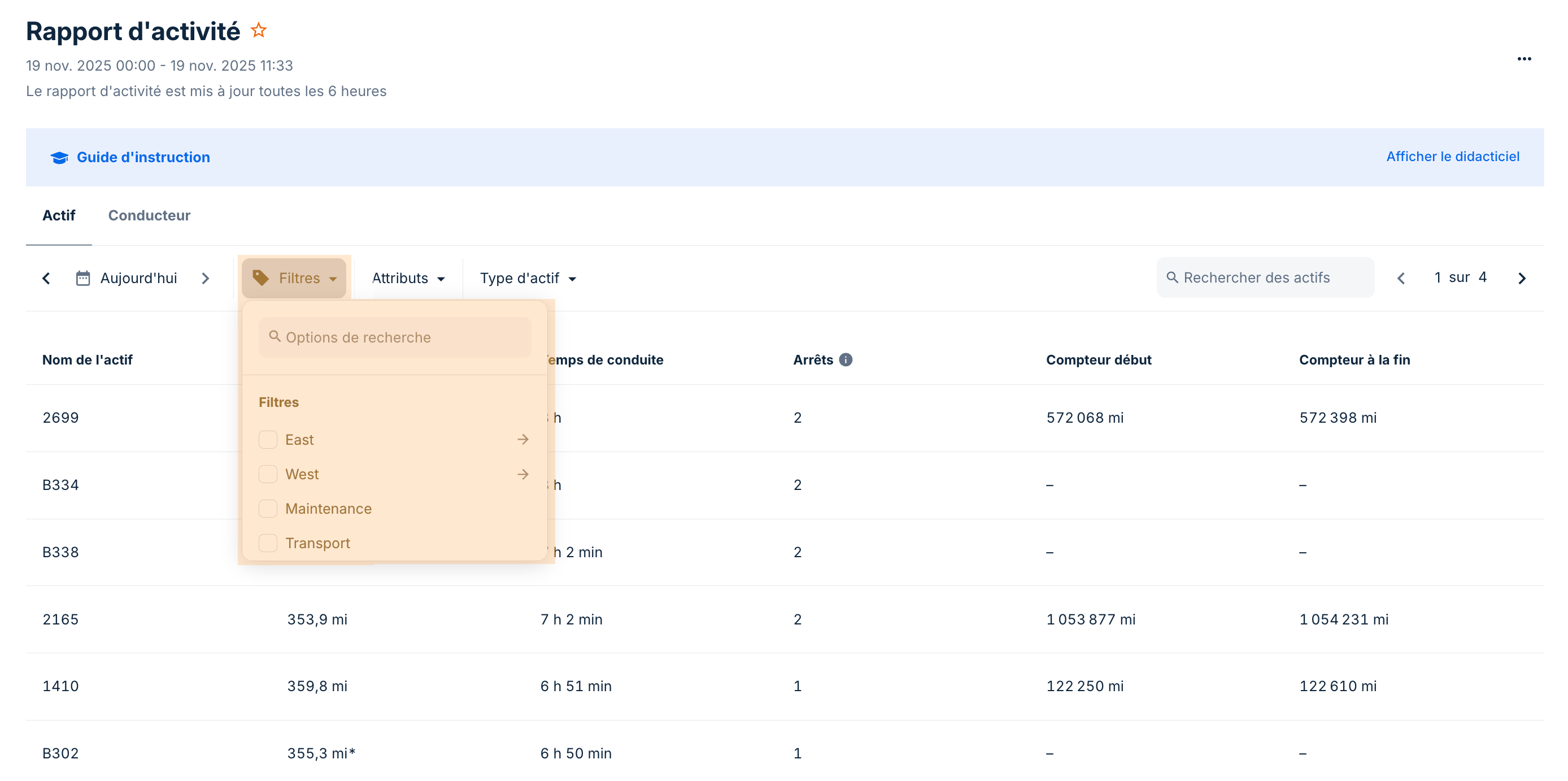Go to previous page of results
Screen dimensions: 1568x781
tap(1401, 279)
